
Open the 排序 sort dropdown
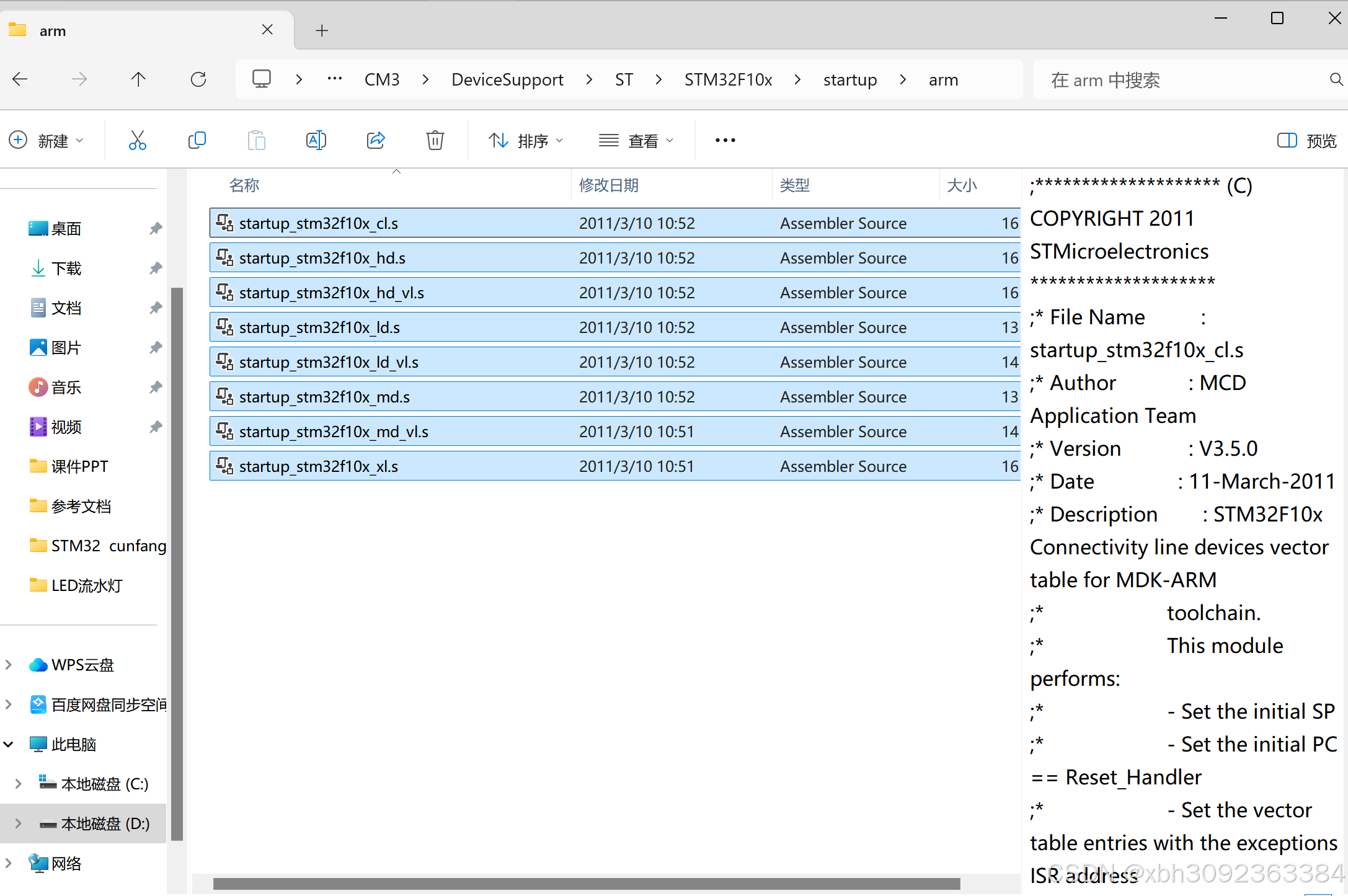point(526,141)
